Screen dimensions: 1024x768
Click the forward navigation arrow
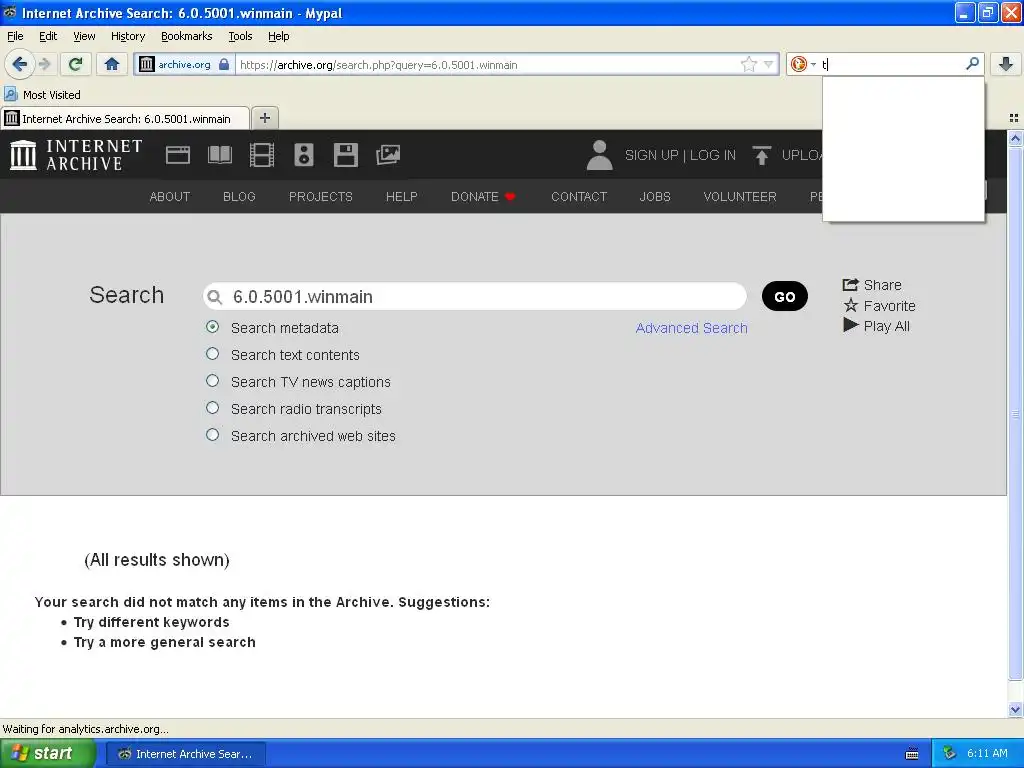click(x=44, y=64)
